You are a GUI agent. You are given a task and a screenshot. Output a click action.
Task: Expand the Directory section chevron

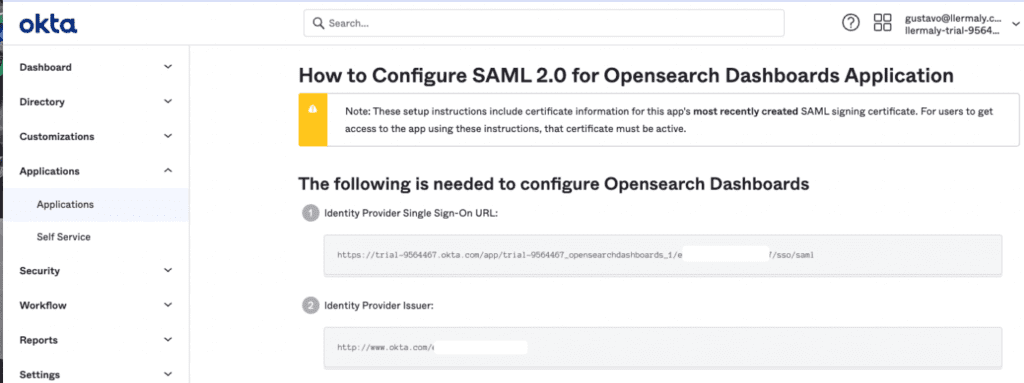pyautogui.click(x=168, y=101)
